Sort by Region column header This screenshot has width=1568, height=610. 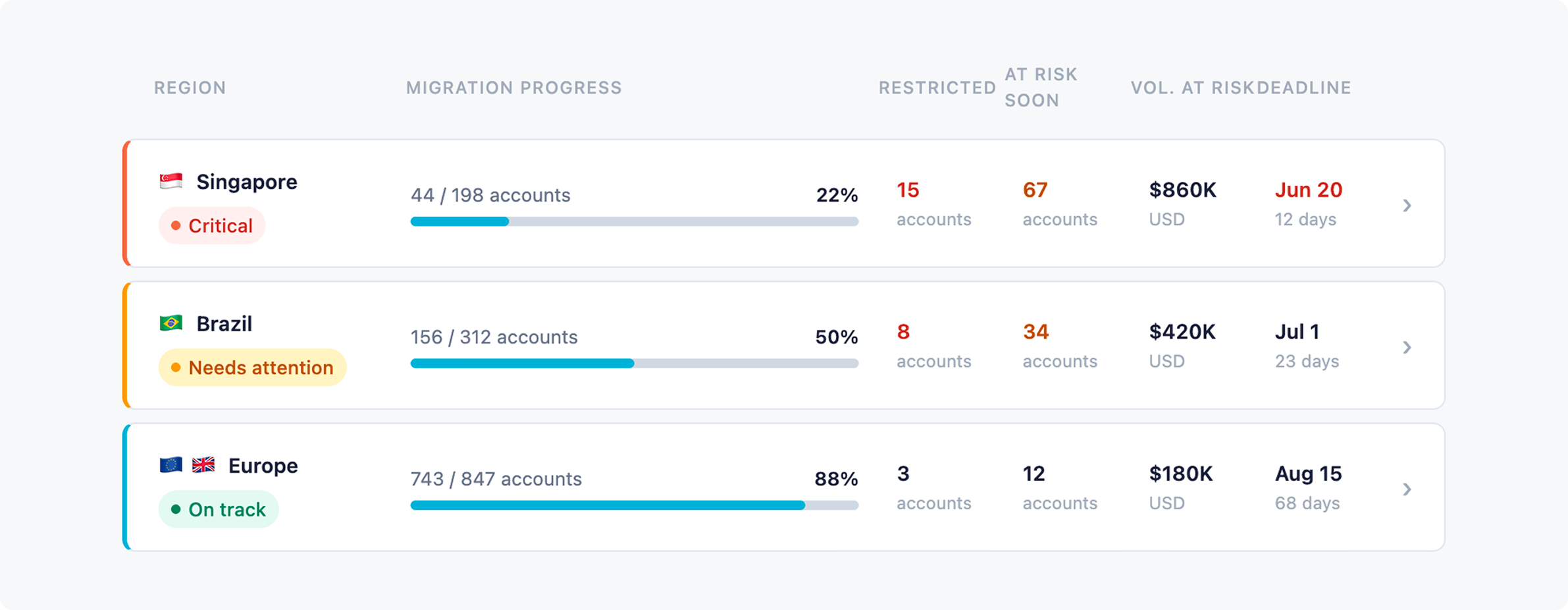point(190,88)
